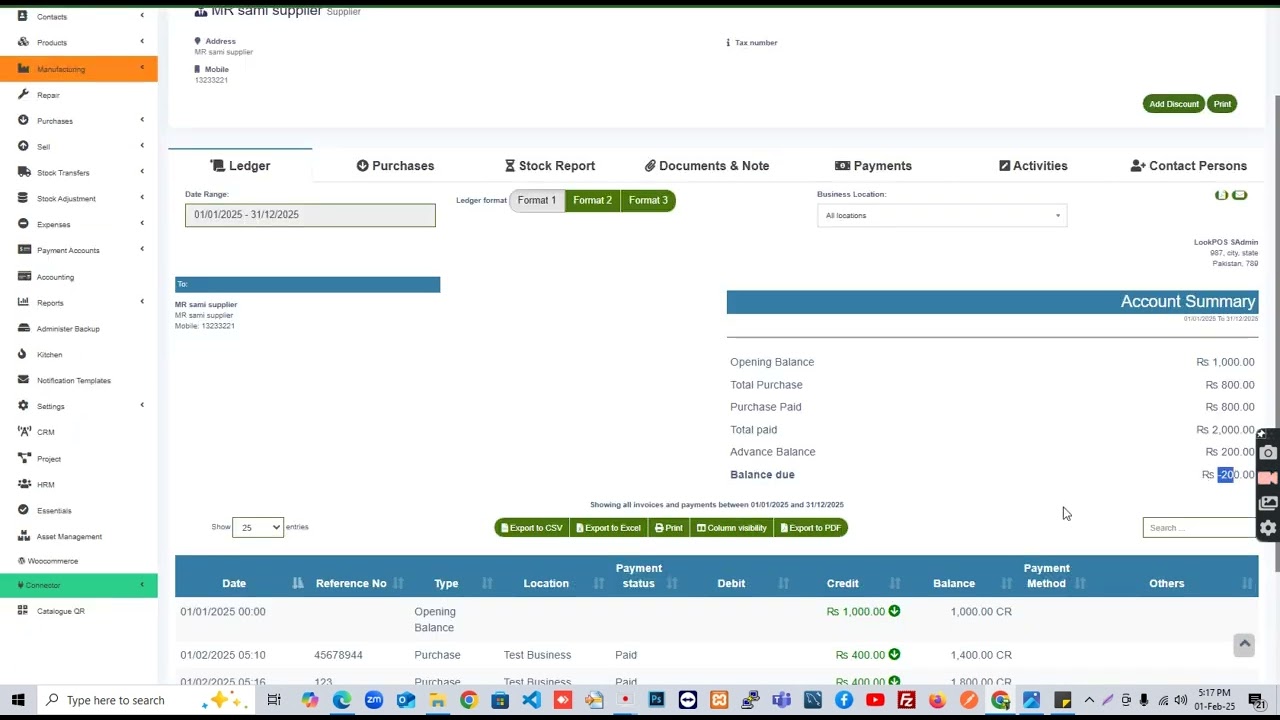The height and width of the screenshot is (720, 1280).
Task: Open Zoom from taskbar
Action: coord(373,700)
